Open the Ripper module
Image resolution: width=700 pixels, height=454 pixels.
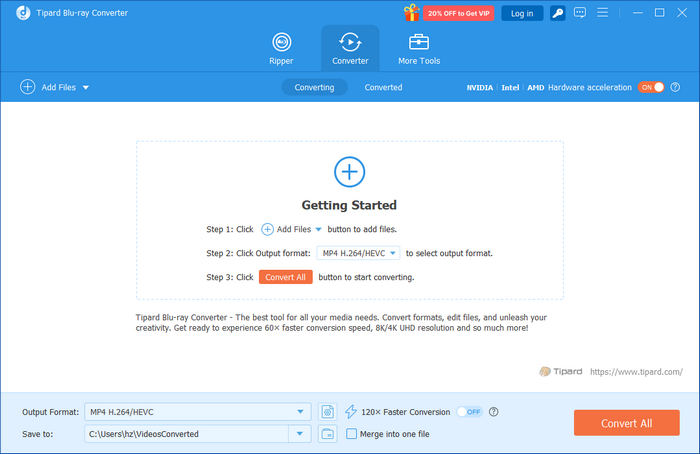(282, 49)
